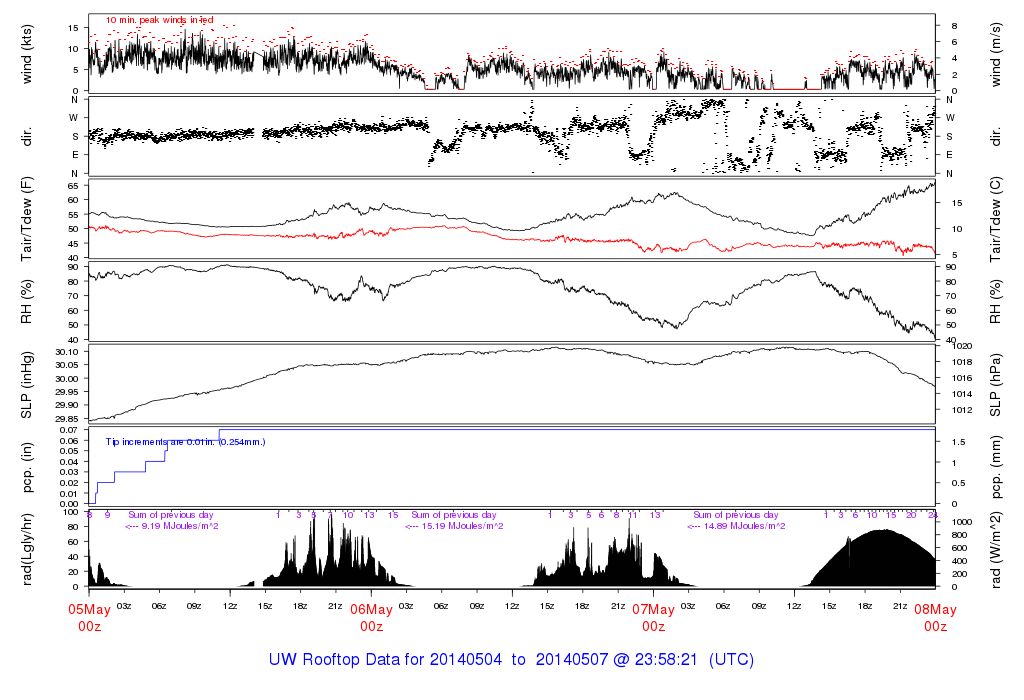Click the 'Tair/Tdew (F)' axis label

27,219
